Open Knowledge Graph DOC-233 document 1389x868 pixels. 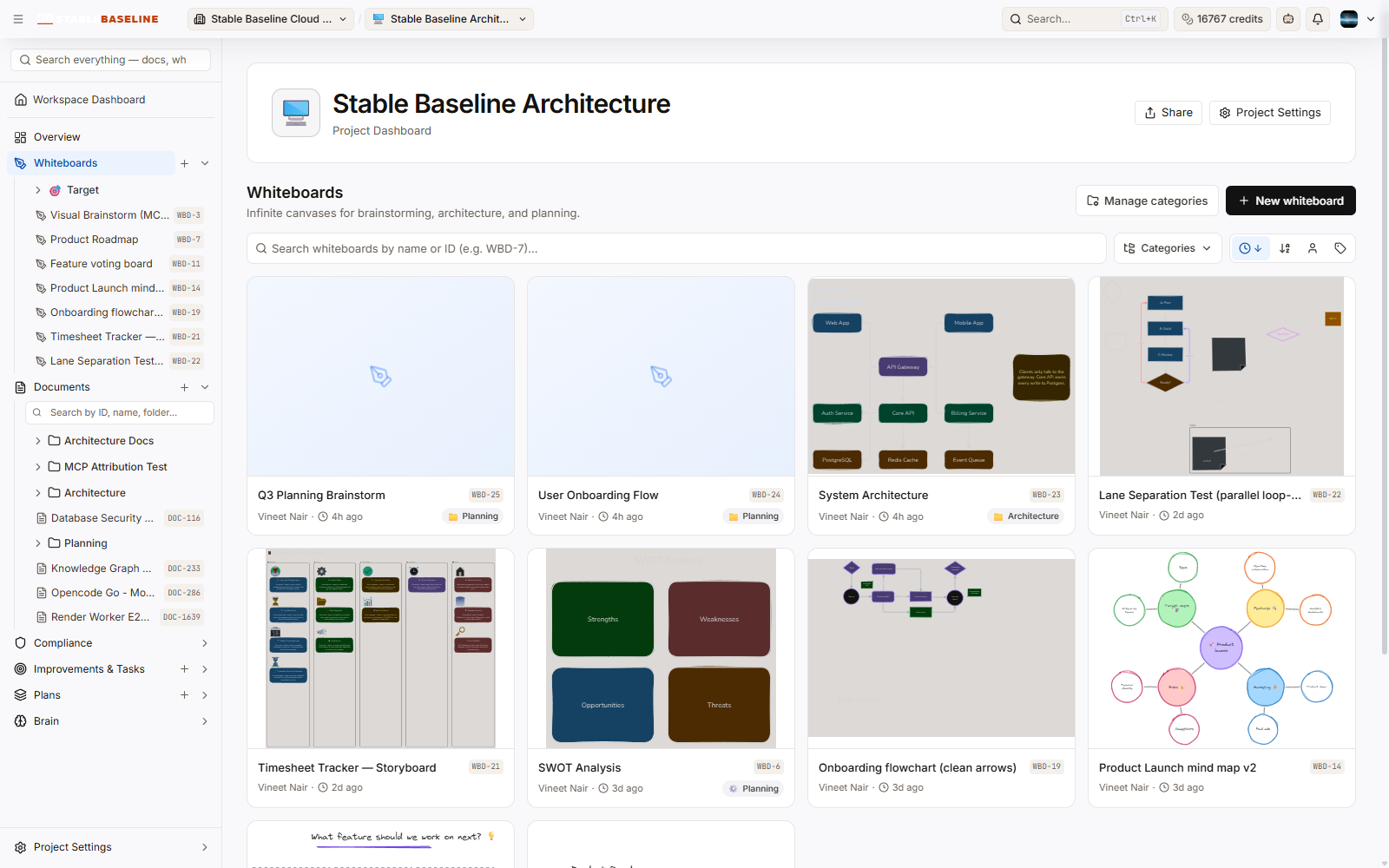[119, 569]
